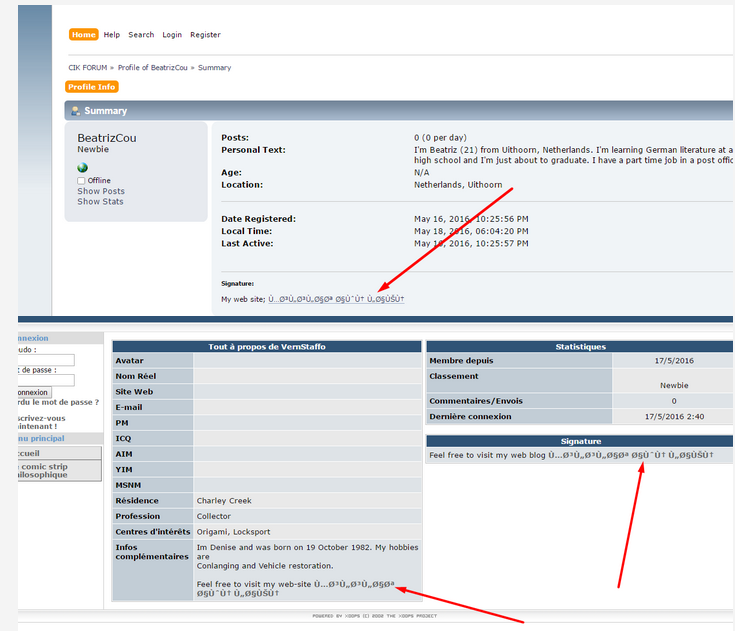
Task: Click the globe website icon under BeatrizCou
Action: point(82,167)
